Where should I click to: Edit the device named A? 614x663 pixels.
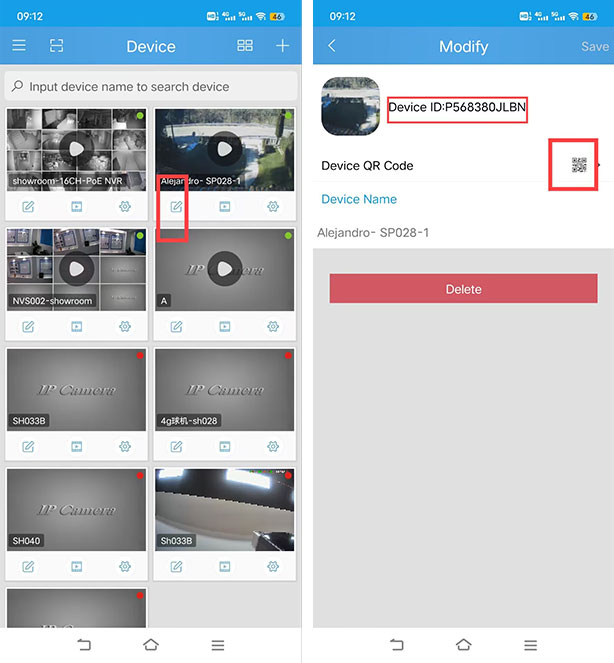click(x=176, y=326)
